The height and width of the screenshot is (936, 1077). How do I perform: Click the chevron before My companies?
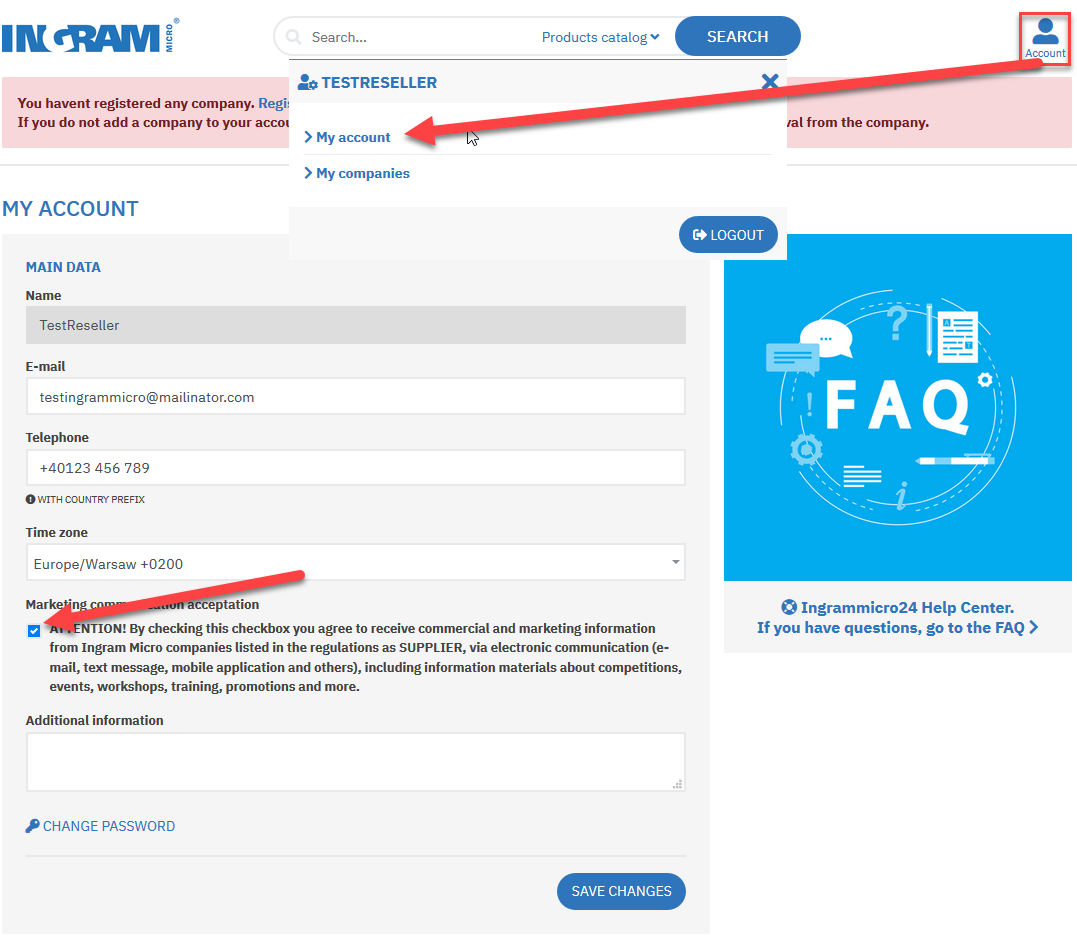tap(308, 172)
